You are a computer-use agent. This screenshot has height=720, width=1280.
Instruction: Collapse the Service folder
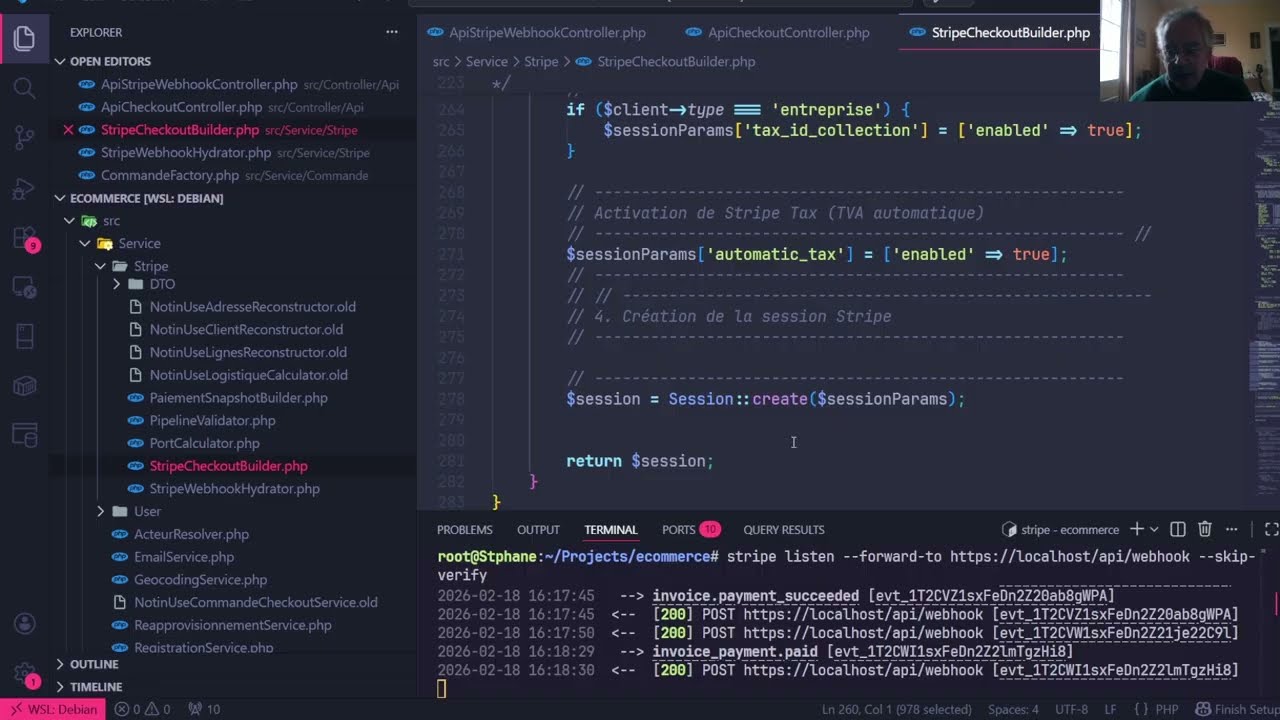pos(85,243)
